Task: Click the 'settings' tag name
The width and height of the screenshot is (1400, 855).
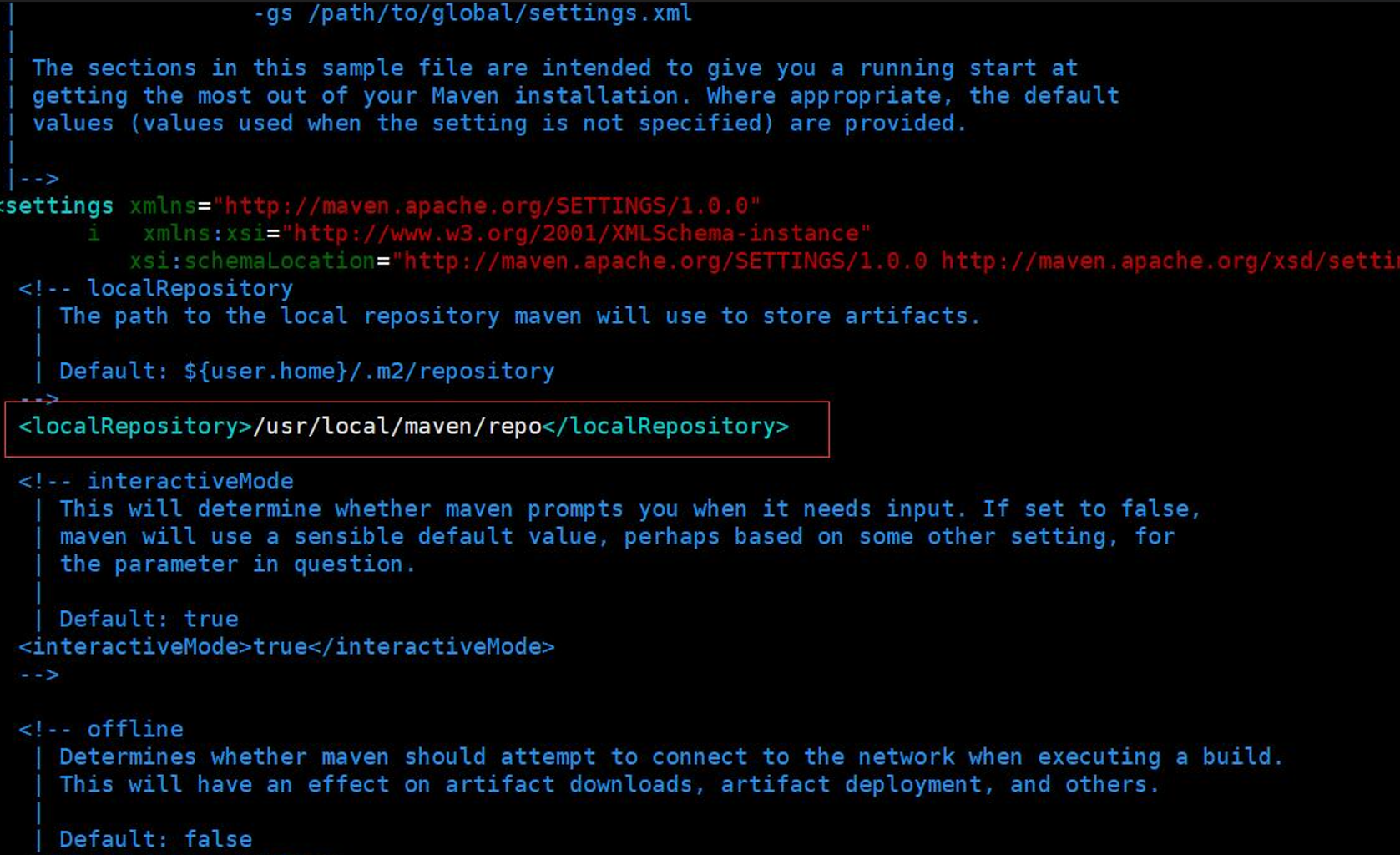Action: (x=59, y=205)
